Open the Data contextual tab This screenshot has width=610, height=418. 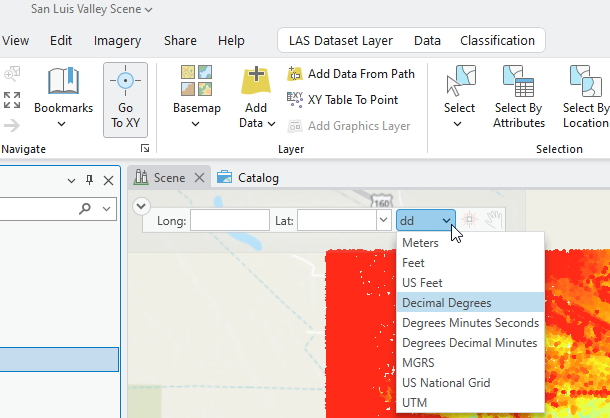427,40
